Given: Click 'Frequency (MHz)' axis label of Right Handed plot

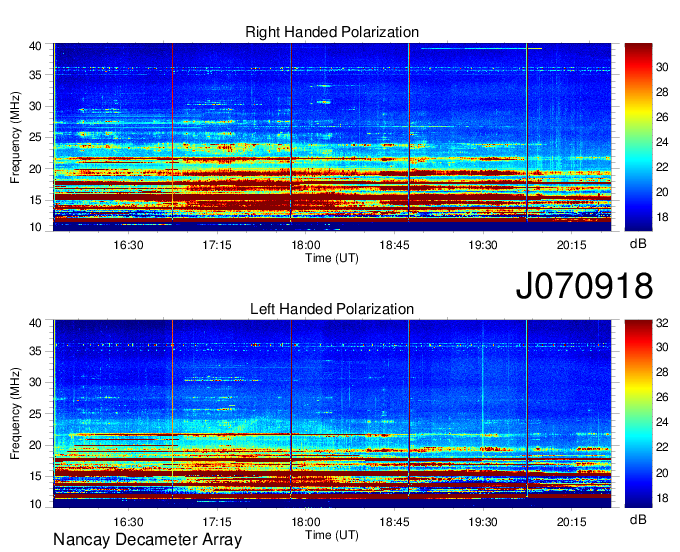Looking at the screenshot, I should [x=15, y=137].
